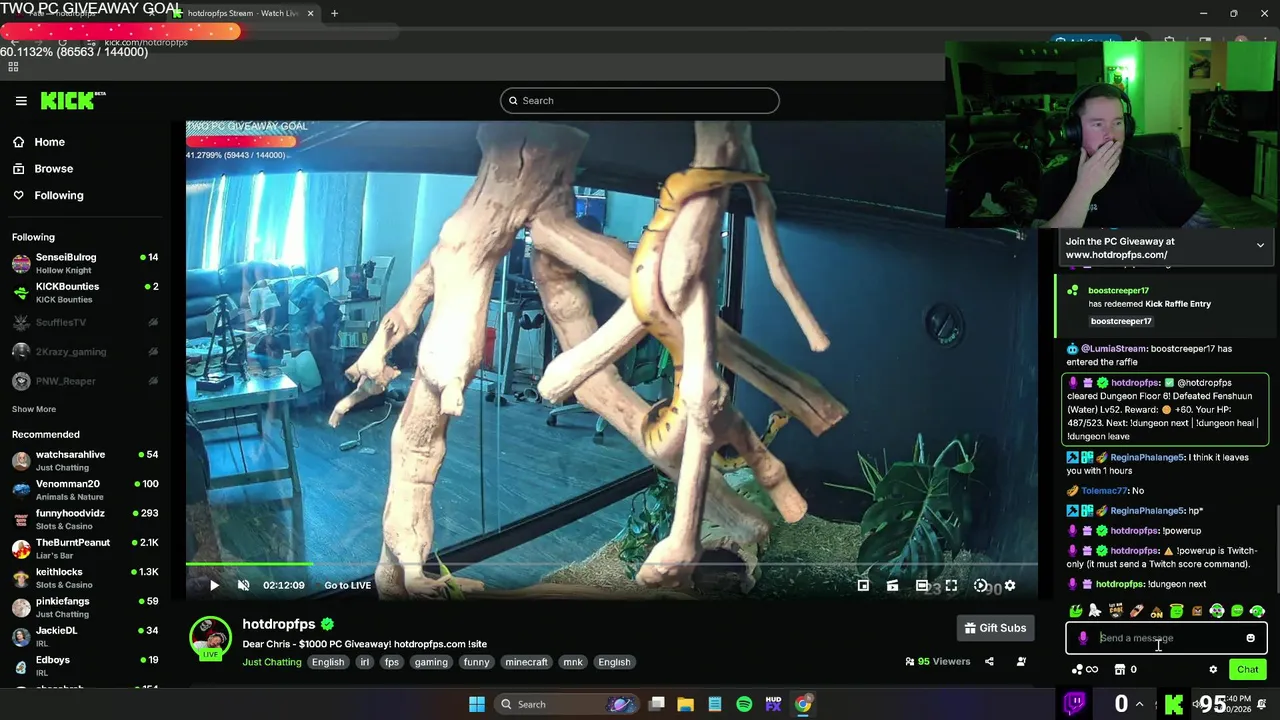Image resolution: width=1280 pixels, height=720 pixels.
Task: Open the Just Chatting category
Action: (x=271, y=662)
